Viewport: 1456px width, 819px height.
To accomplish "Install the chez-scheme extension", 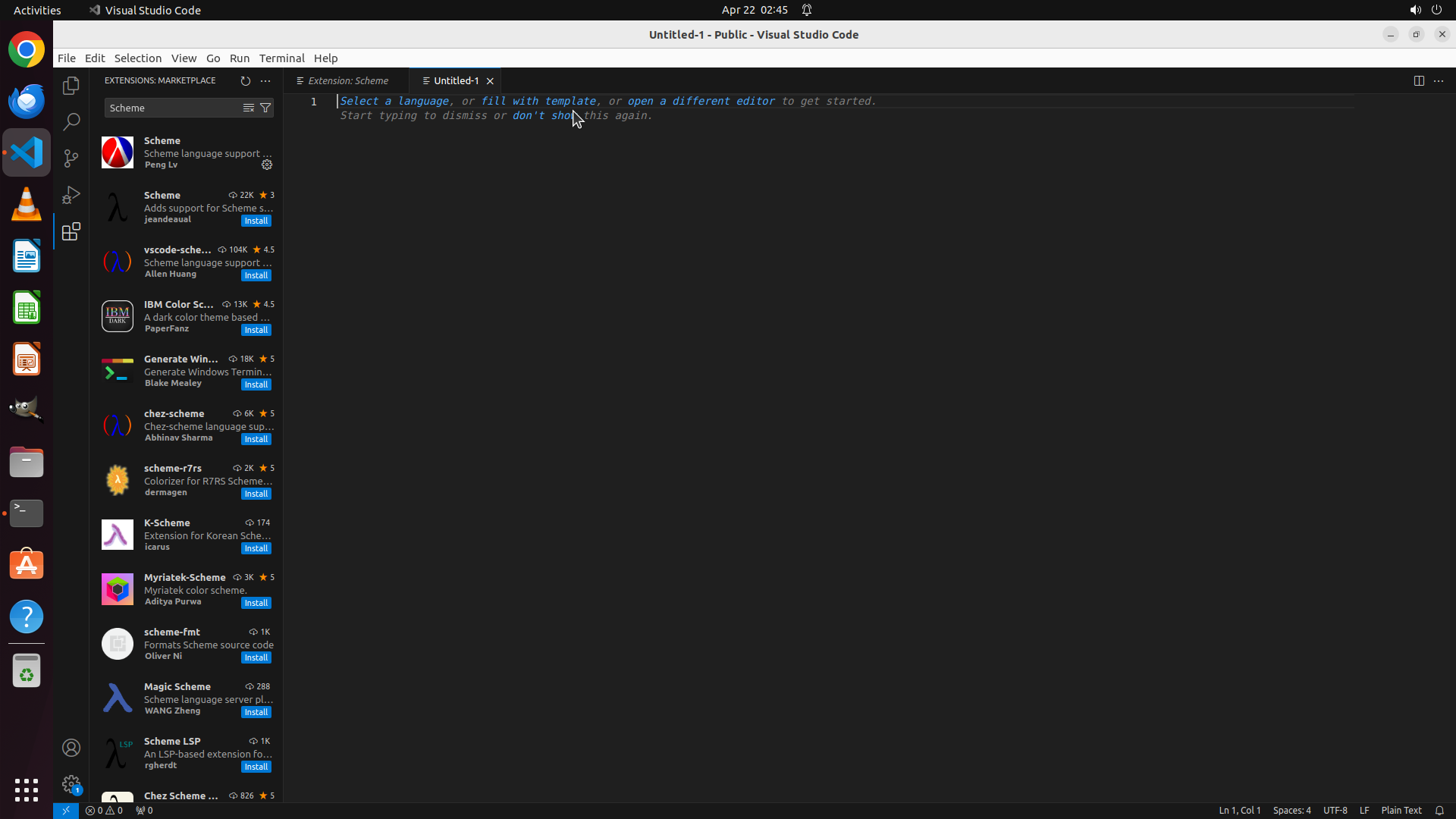I will click(256, 439).
